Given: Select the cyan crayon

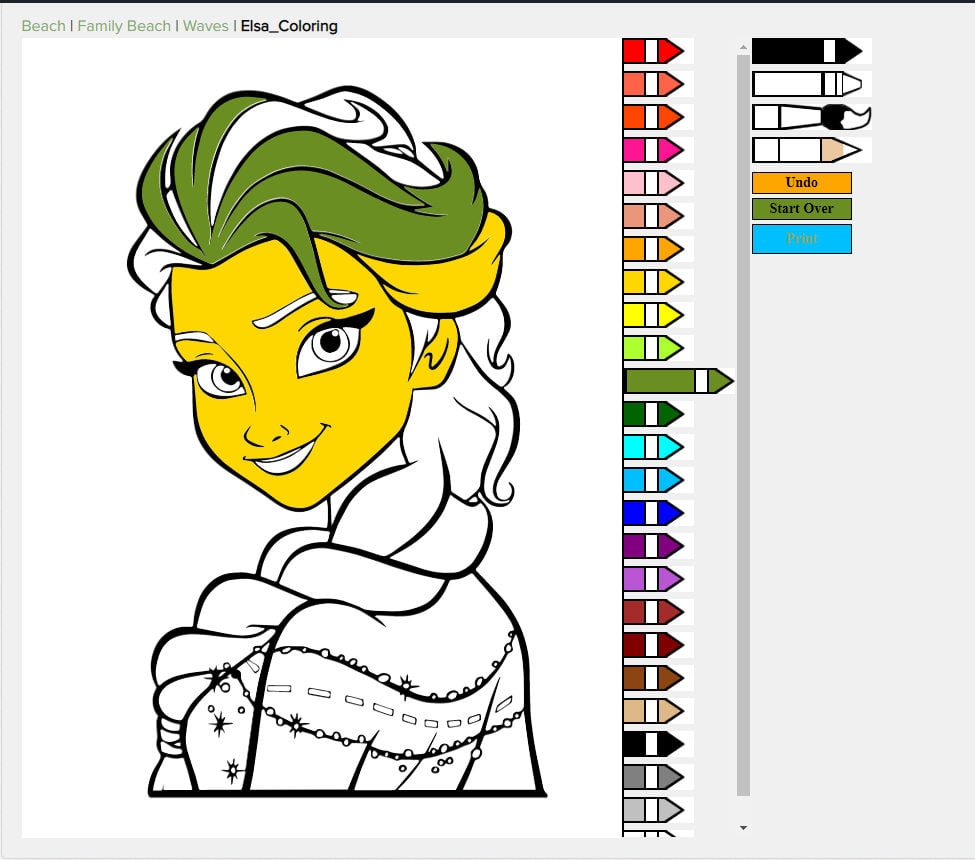Looking at the screenshot, I should (654, 446).
